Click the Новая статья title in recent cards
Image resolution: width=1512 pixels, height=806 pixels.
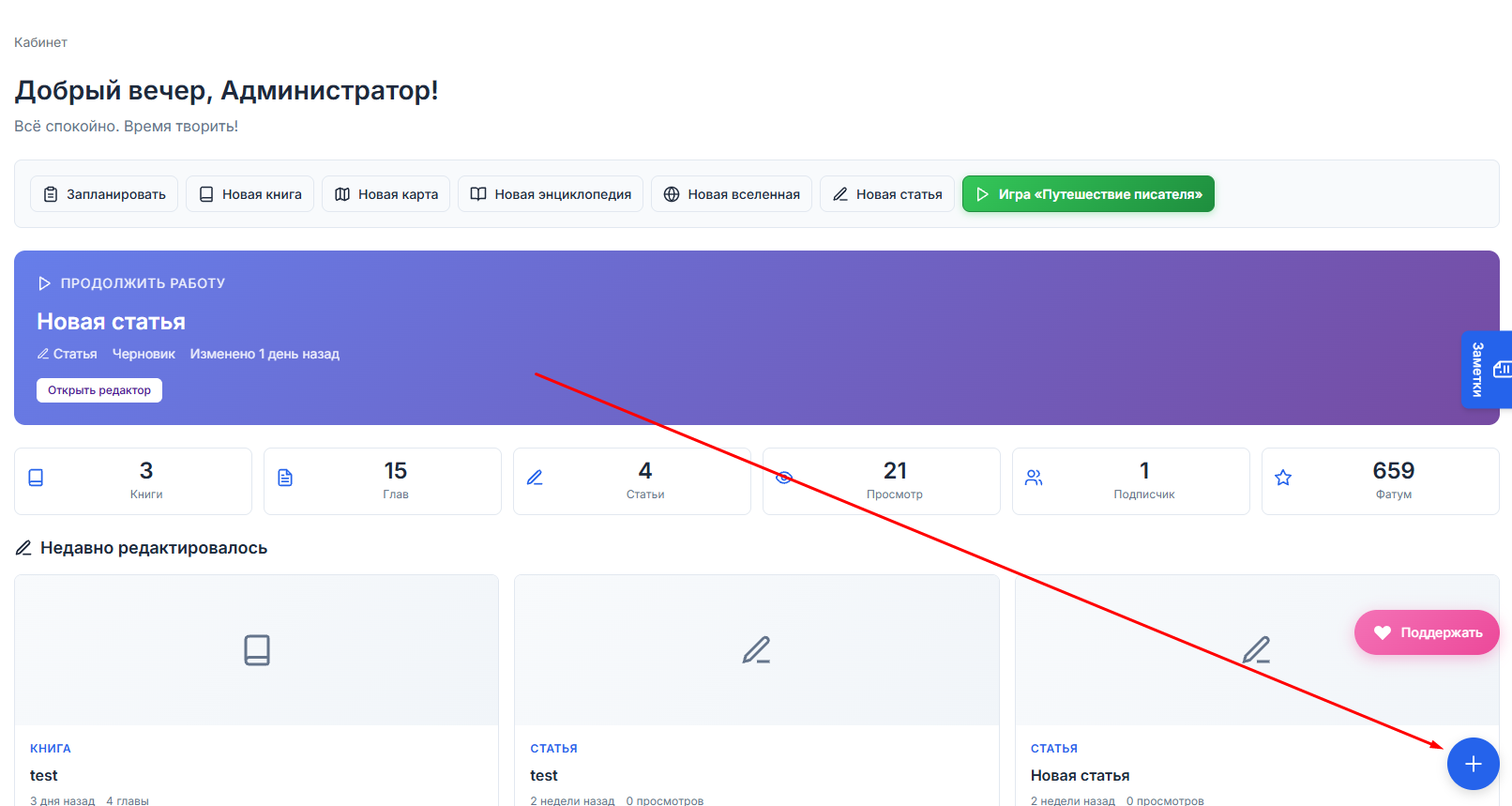(1080, 776)
